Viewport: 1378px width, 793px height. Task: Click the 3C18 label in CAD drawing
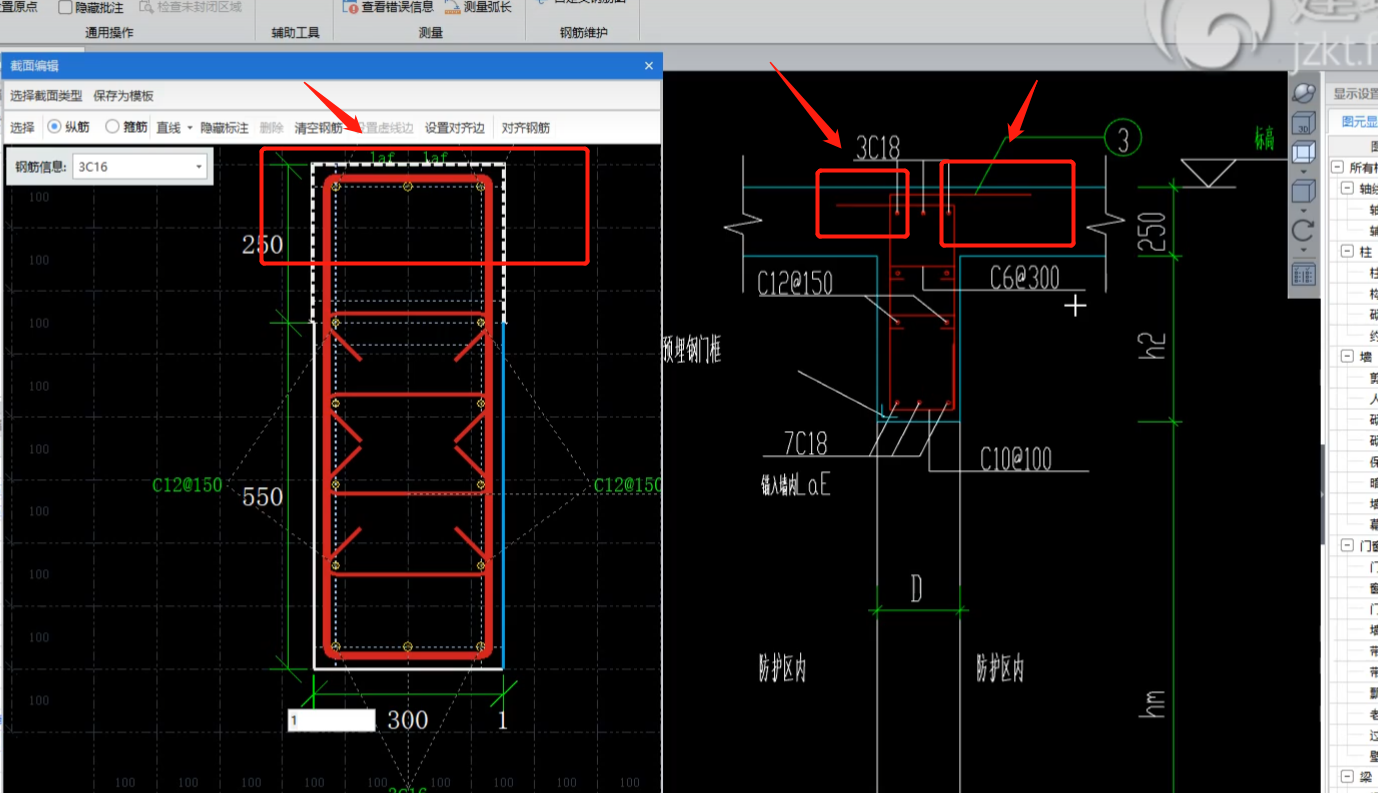click(878, 149)
